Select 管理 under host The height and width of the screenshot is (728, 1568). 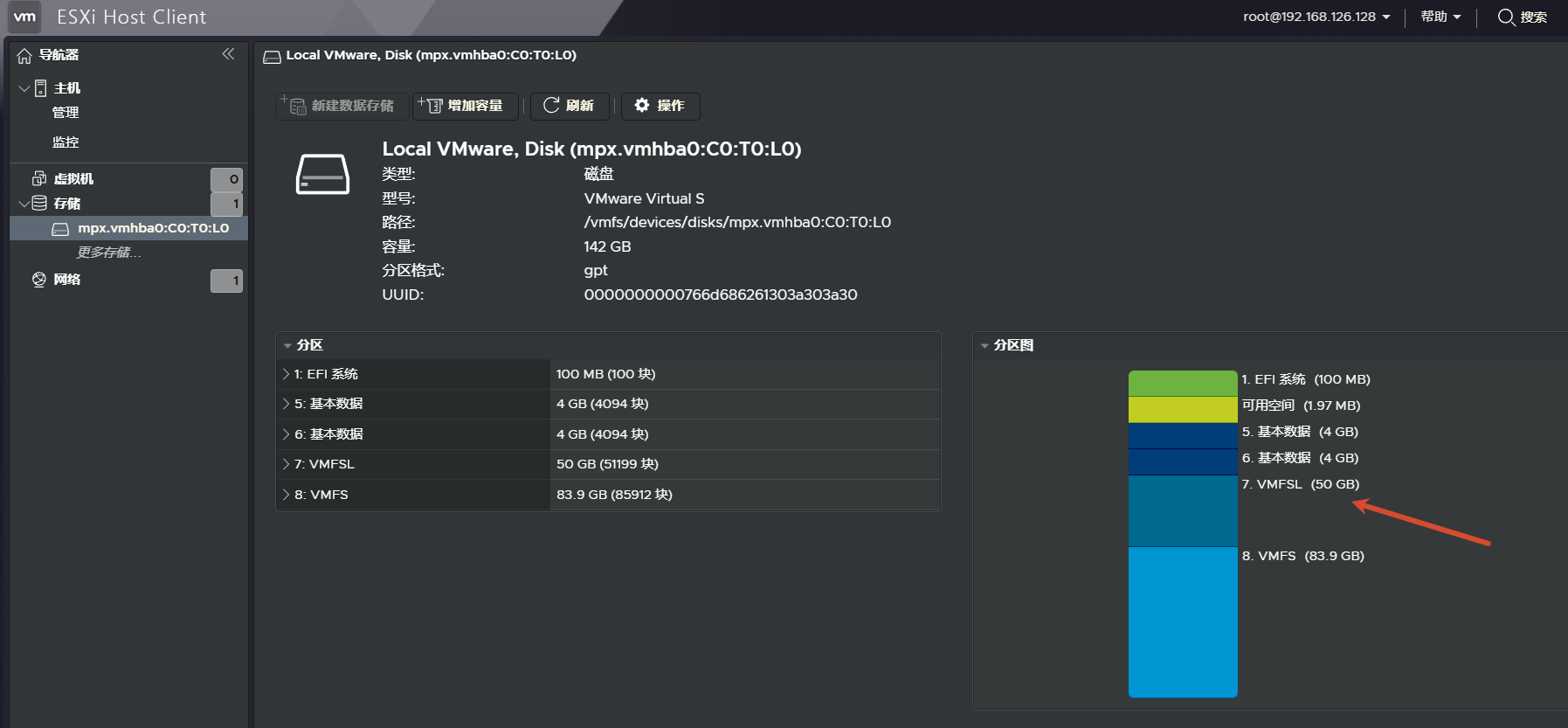(66, 113)
